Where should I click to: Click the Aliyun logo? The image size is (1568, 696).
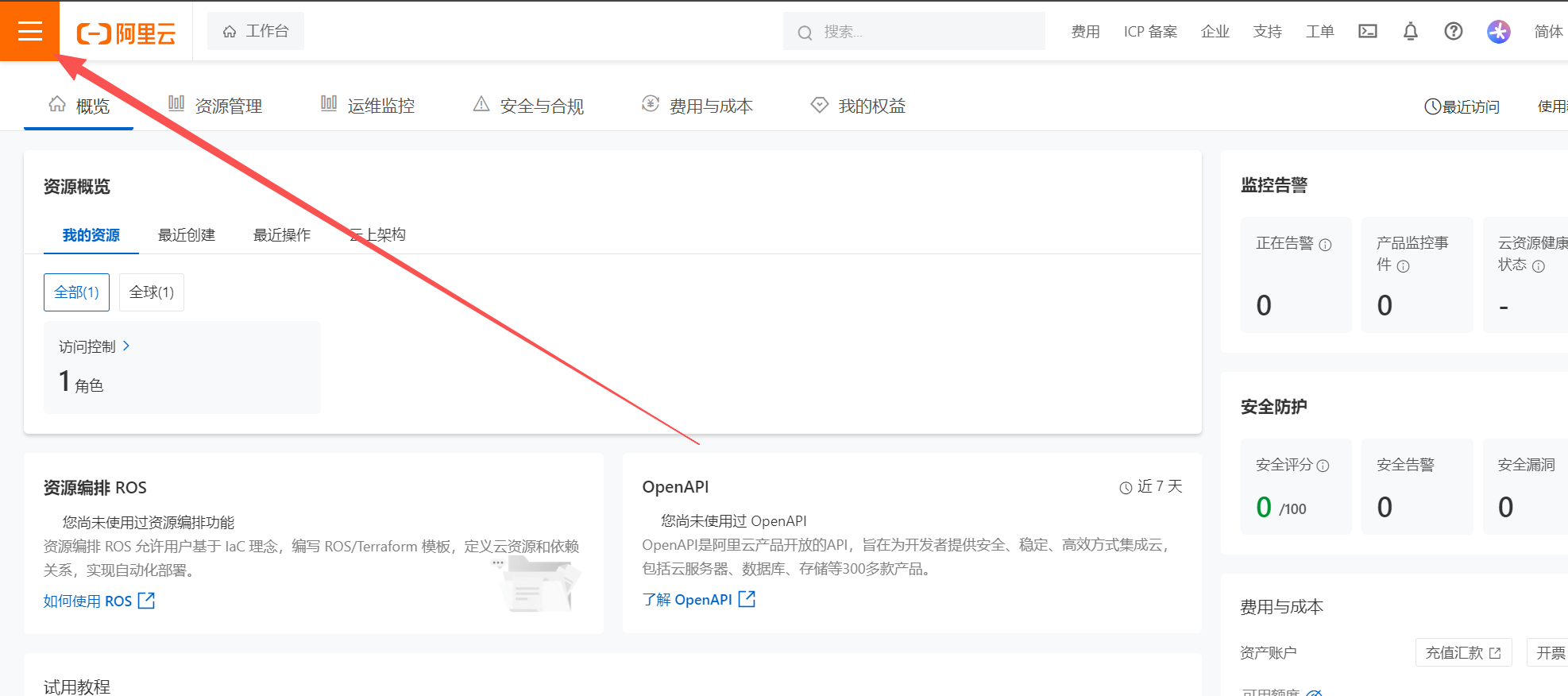(126, 33)
